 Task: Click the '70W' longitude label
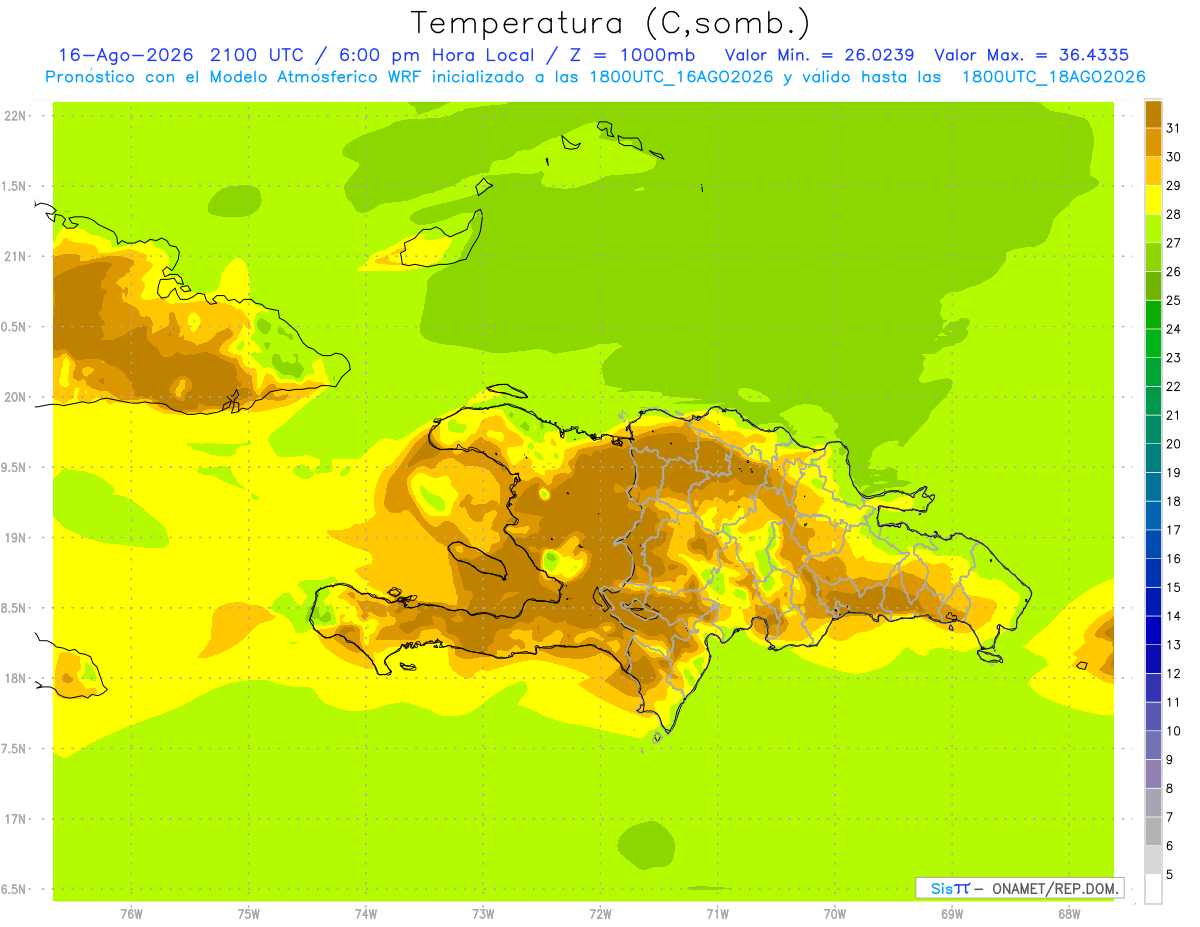click(835, 913)
